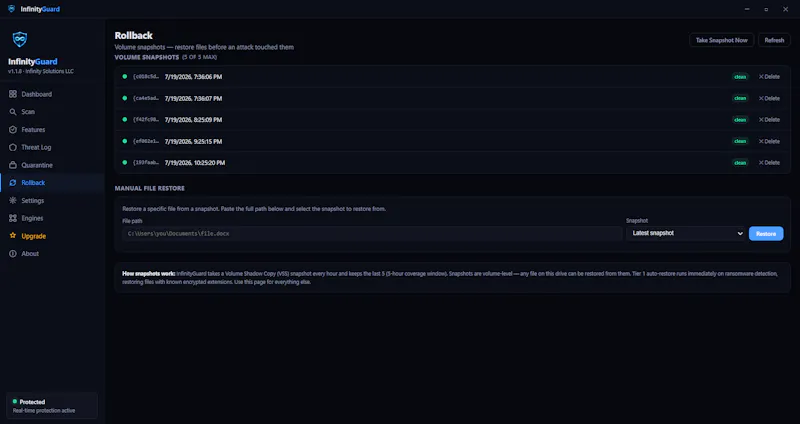Select the Quarantine lock icon
The height and width of the screenshot is (424, 800).
click(13, 165)
